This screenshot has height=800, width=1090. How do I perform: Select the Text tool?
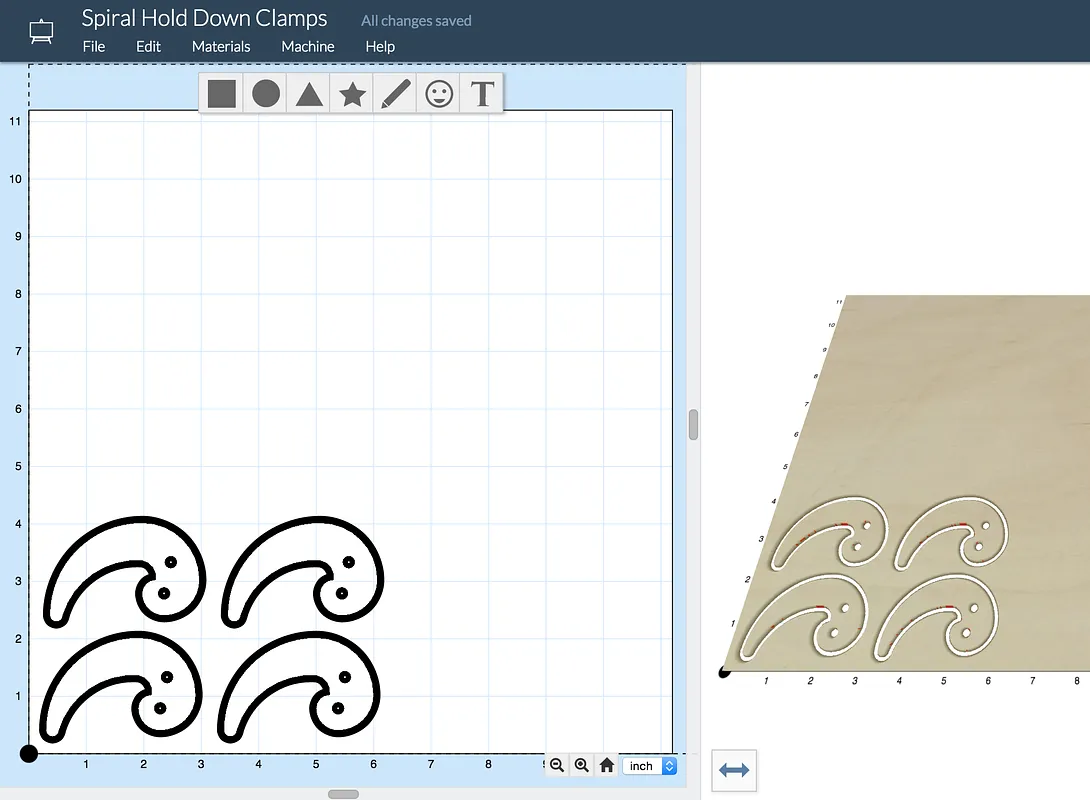[x=482, y=94]
